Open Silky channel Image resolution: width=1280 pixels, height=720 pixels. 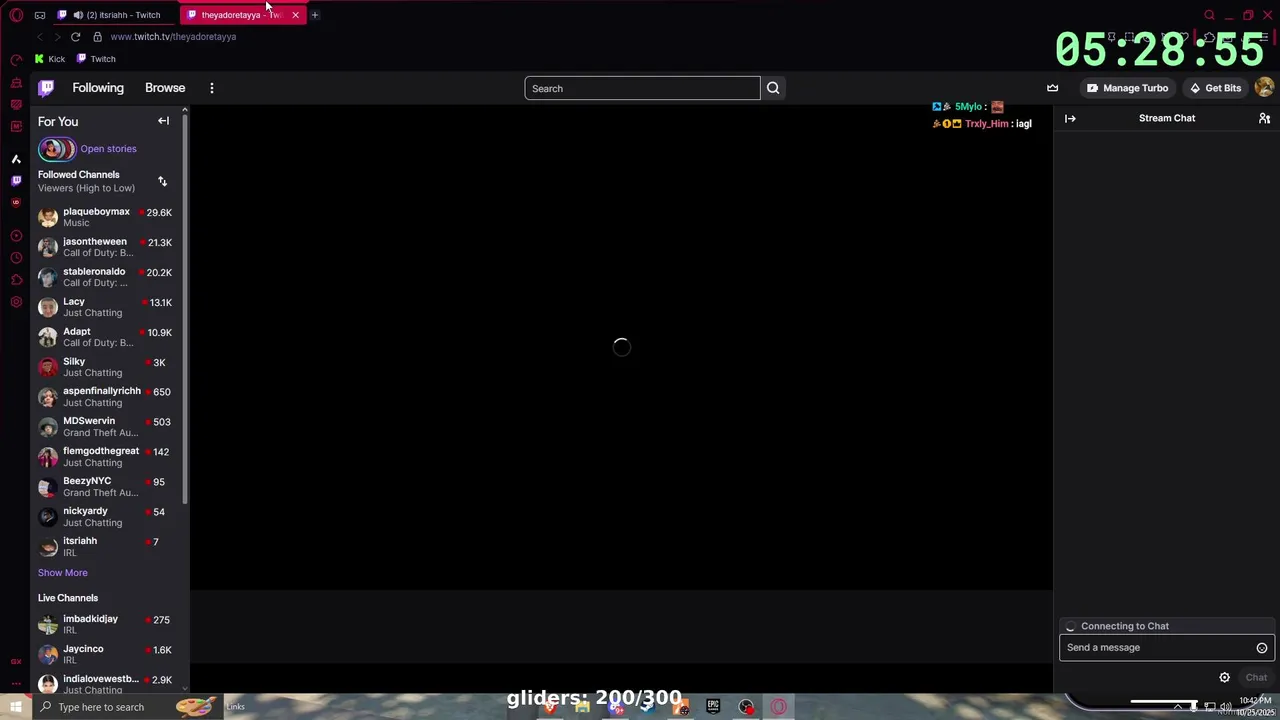tap(105, 367)
